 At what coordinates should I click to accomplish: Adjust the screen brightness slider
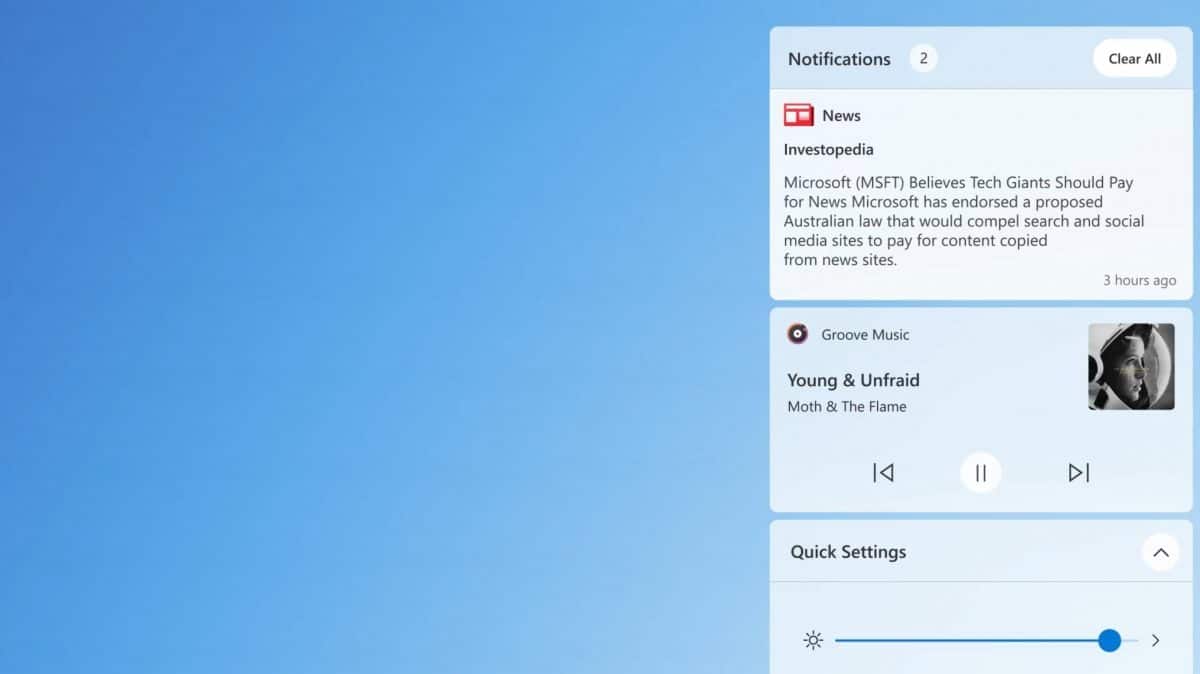[1110, 639]
